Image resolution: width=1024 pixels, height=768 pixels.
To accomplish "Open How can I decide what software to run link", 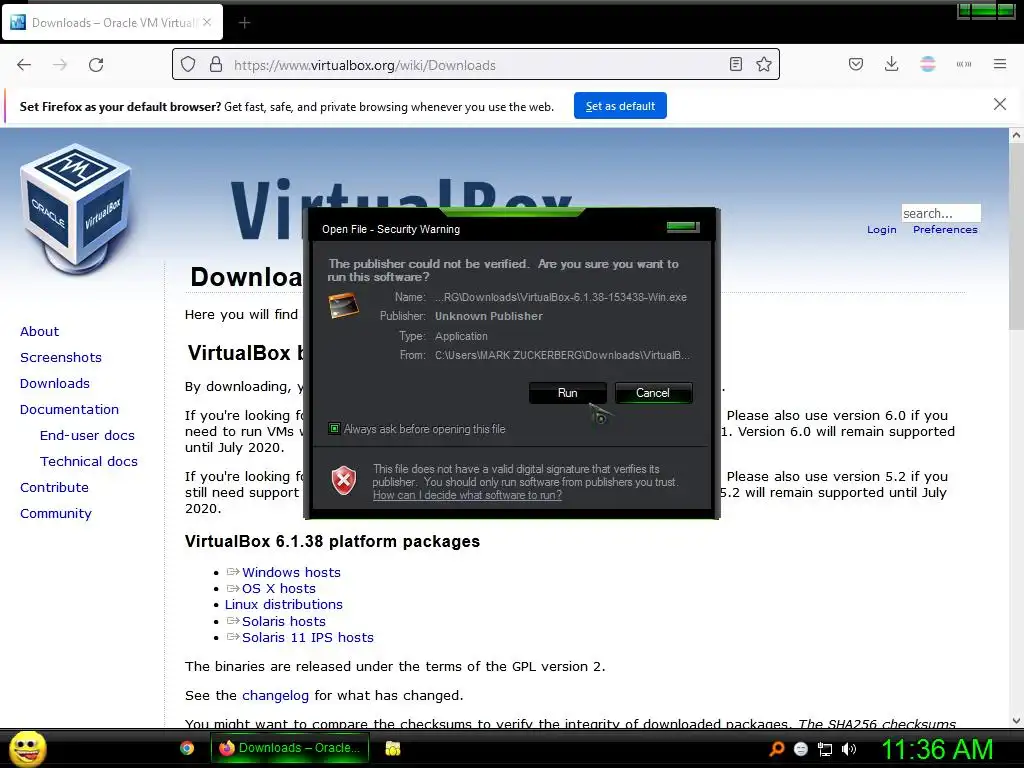I will point(467,495).
